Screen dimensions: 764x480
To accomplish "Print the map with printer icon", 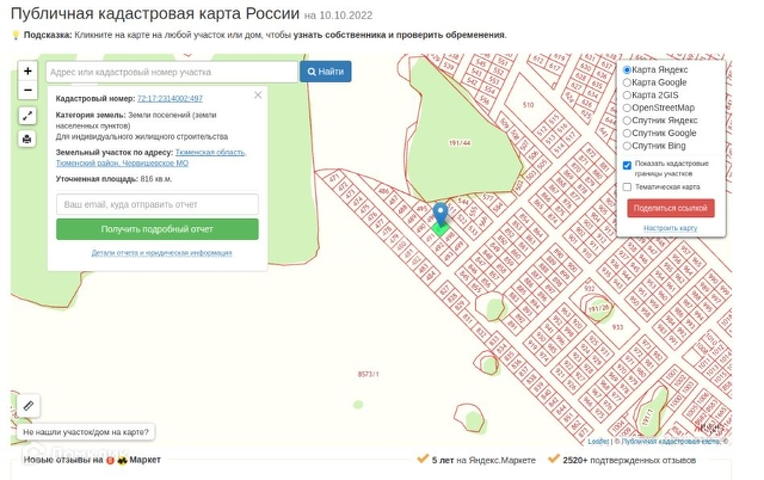I will pyautogui.click(x=27, y=139).
